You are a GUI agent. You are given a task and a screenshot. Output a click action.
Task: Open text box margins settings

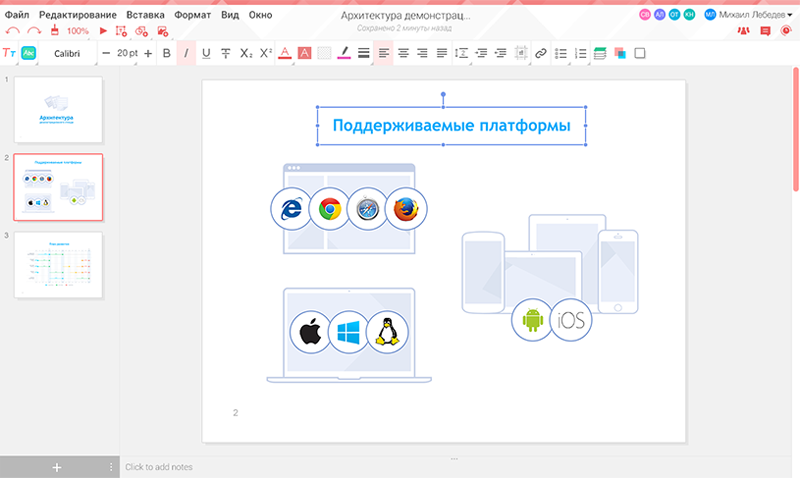click(520, 53)
